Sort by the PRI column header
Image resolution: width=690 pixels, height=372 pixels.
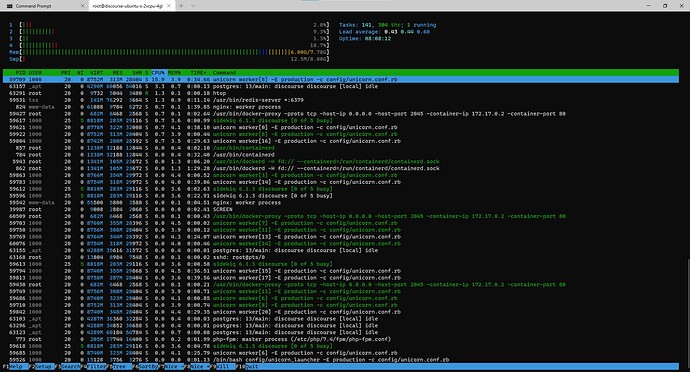click(x=66, y=73)
